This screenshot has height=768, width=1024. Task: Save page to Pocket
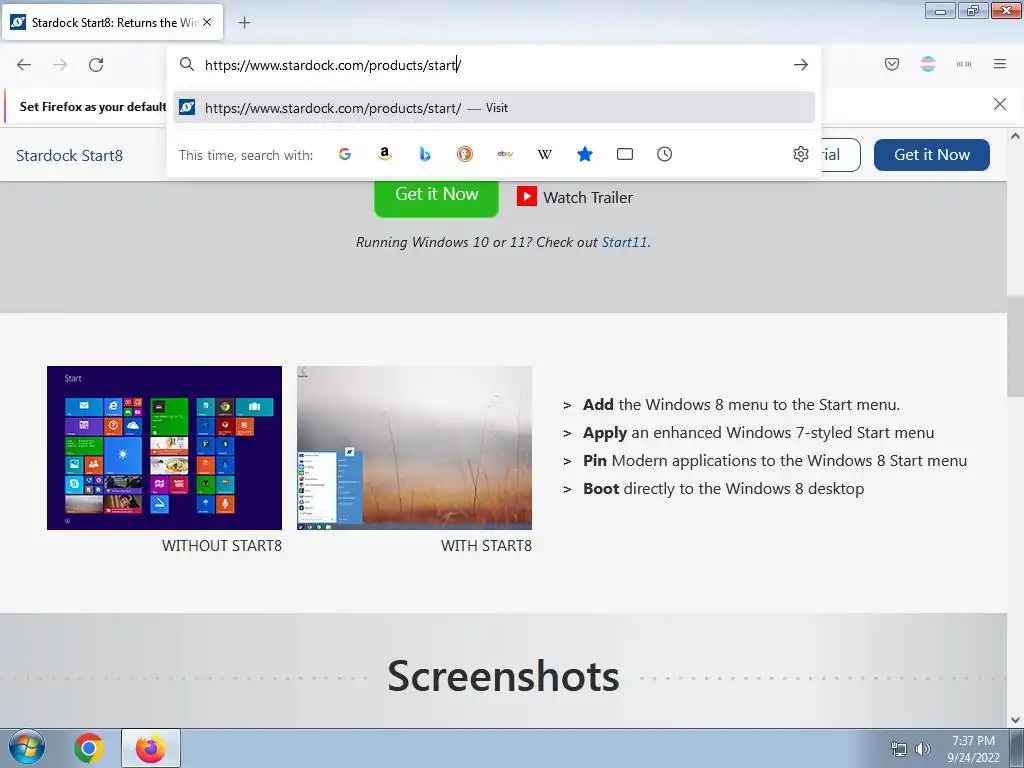click(892, 64)
